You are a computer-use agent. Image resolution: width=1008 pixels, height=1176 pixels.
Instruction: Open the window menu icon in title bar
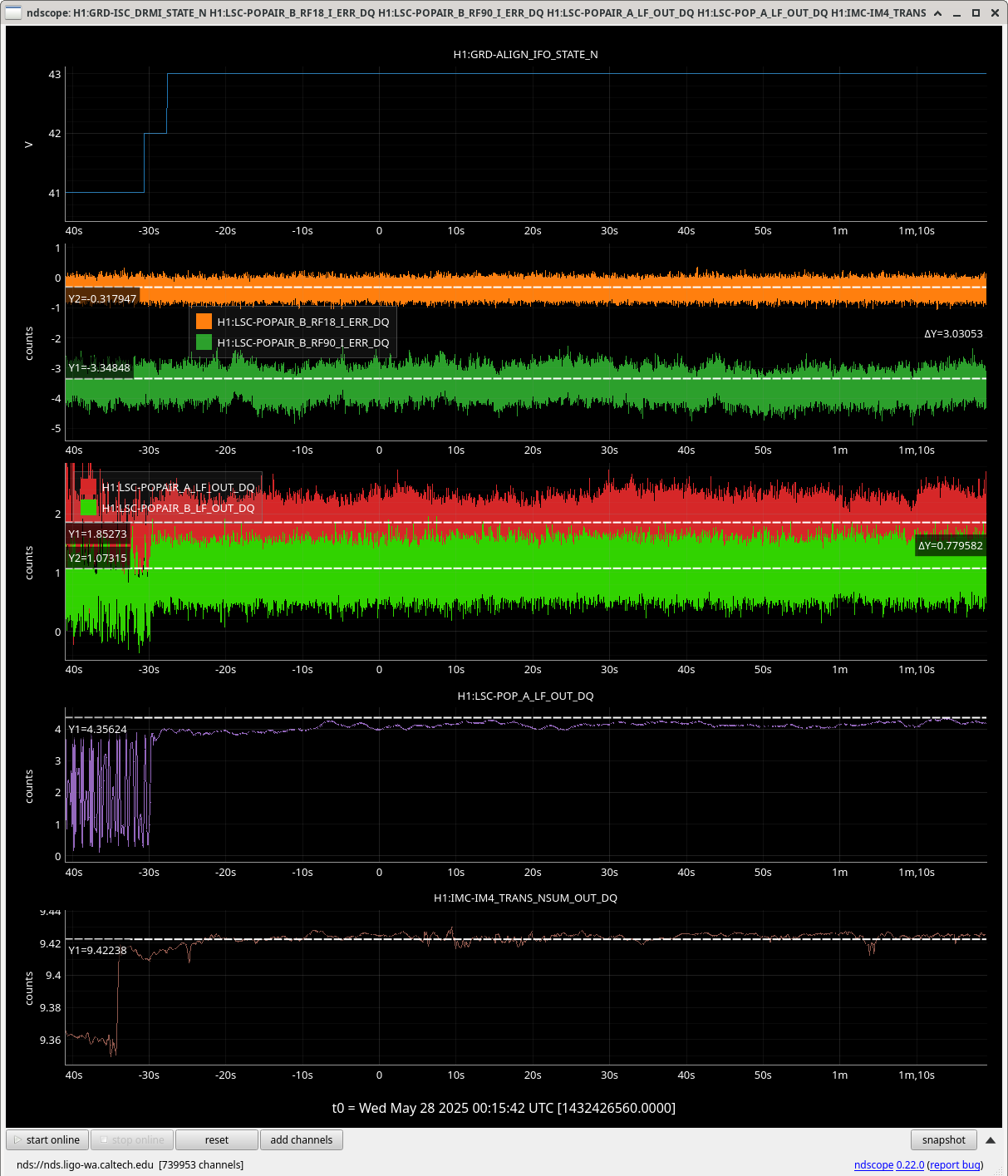click(13, 12)
